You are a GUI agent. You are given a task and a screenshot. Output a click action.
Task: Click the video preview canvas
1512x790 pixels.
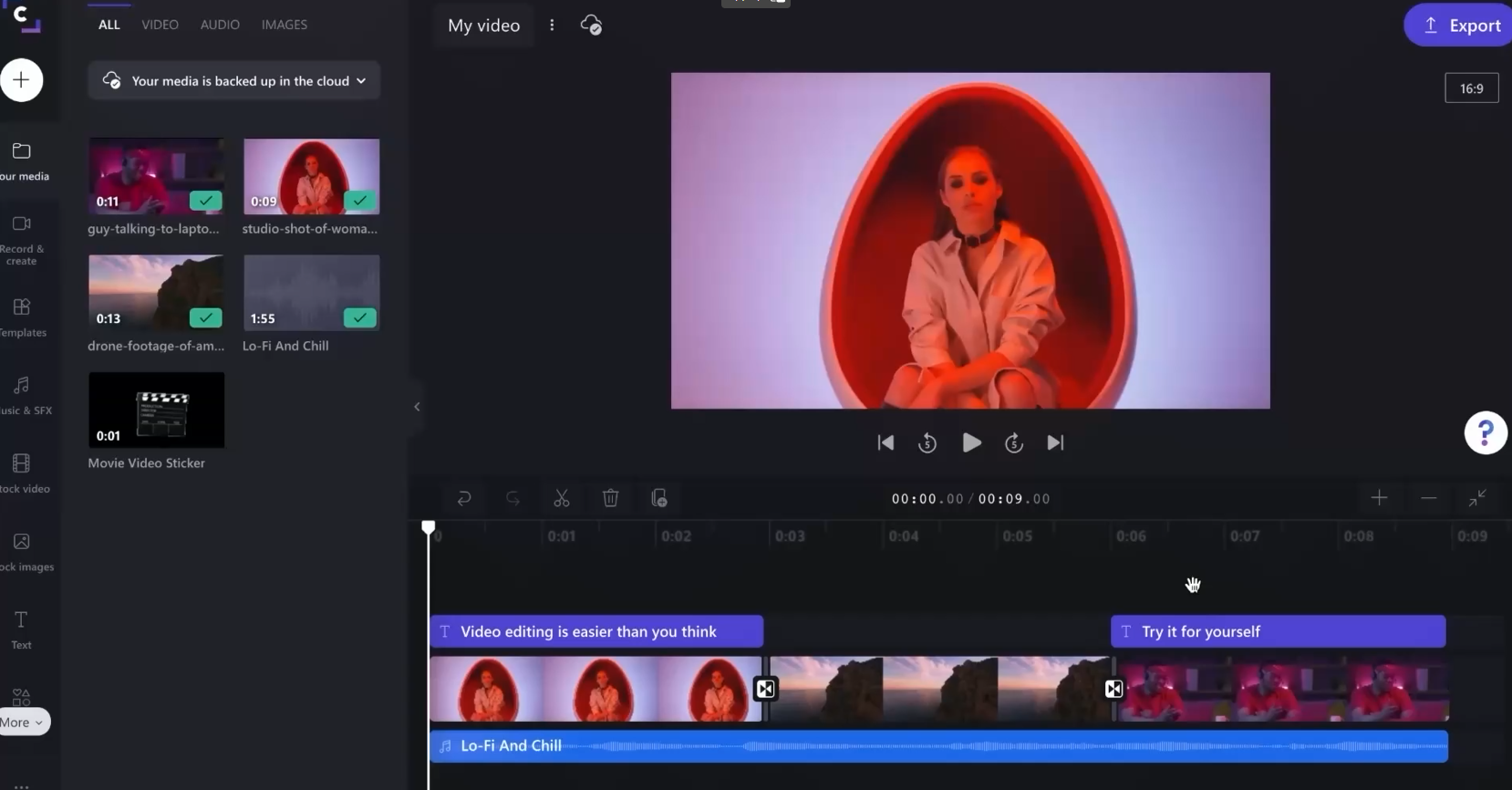tap(970, 241)
